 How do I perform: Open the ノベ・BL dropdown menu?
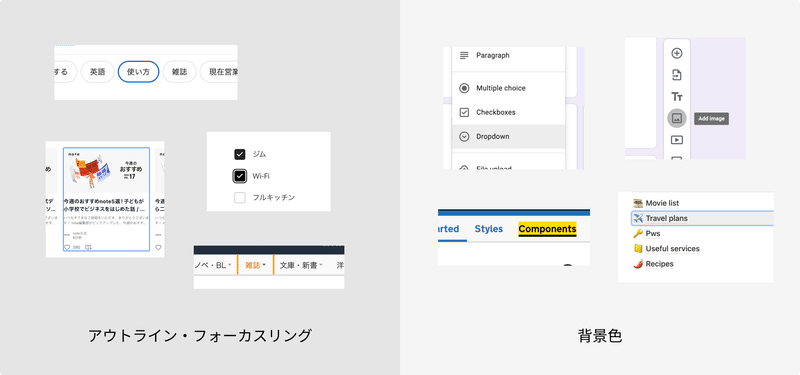pos(214,265)
